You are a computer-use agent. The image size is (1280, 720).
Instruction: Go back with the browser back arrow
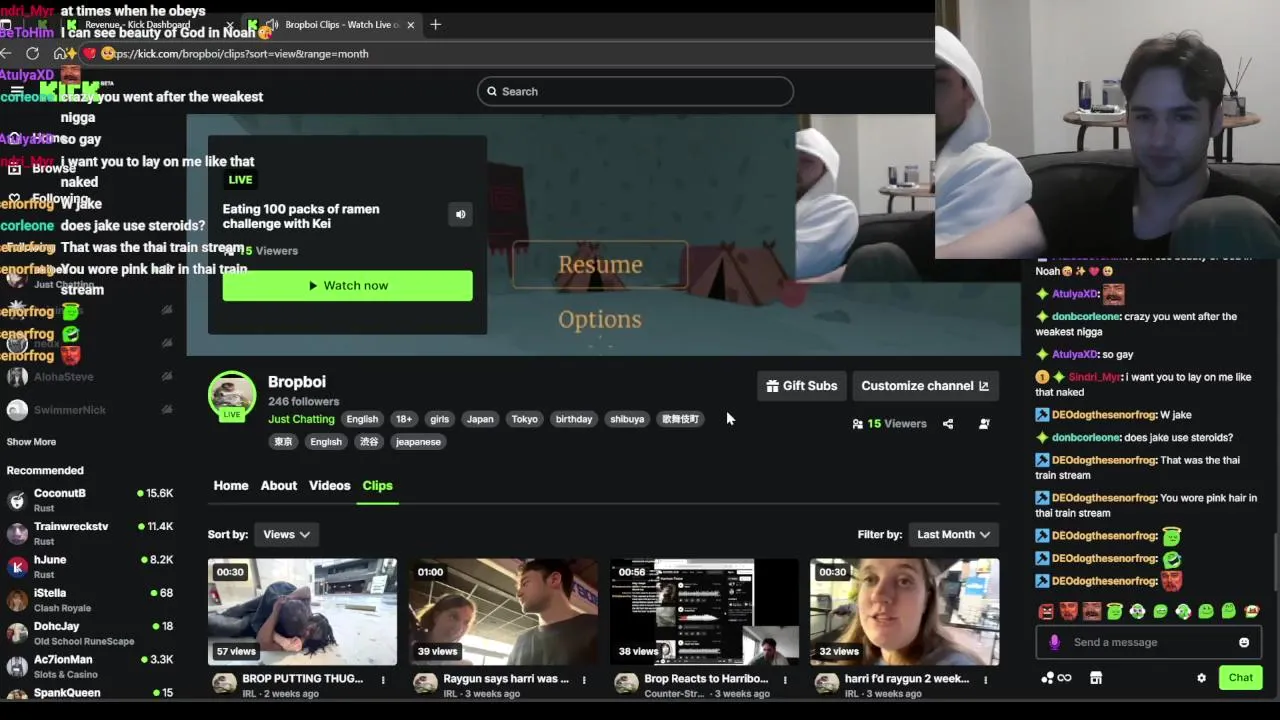(x=6, y=53)
